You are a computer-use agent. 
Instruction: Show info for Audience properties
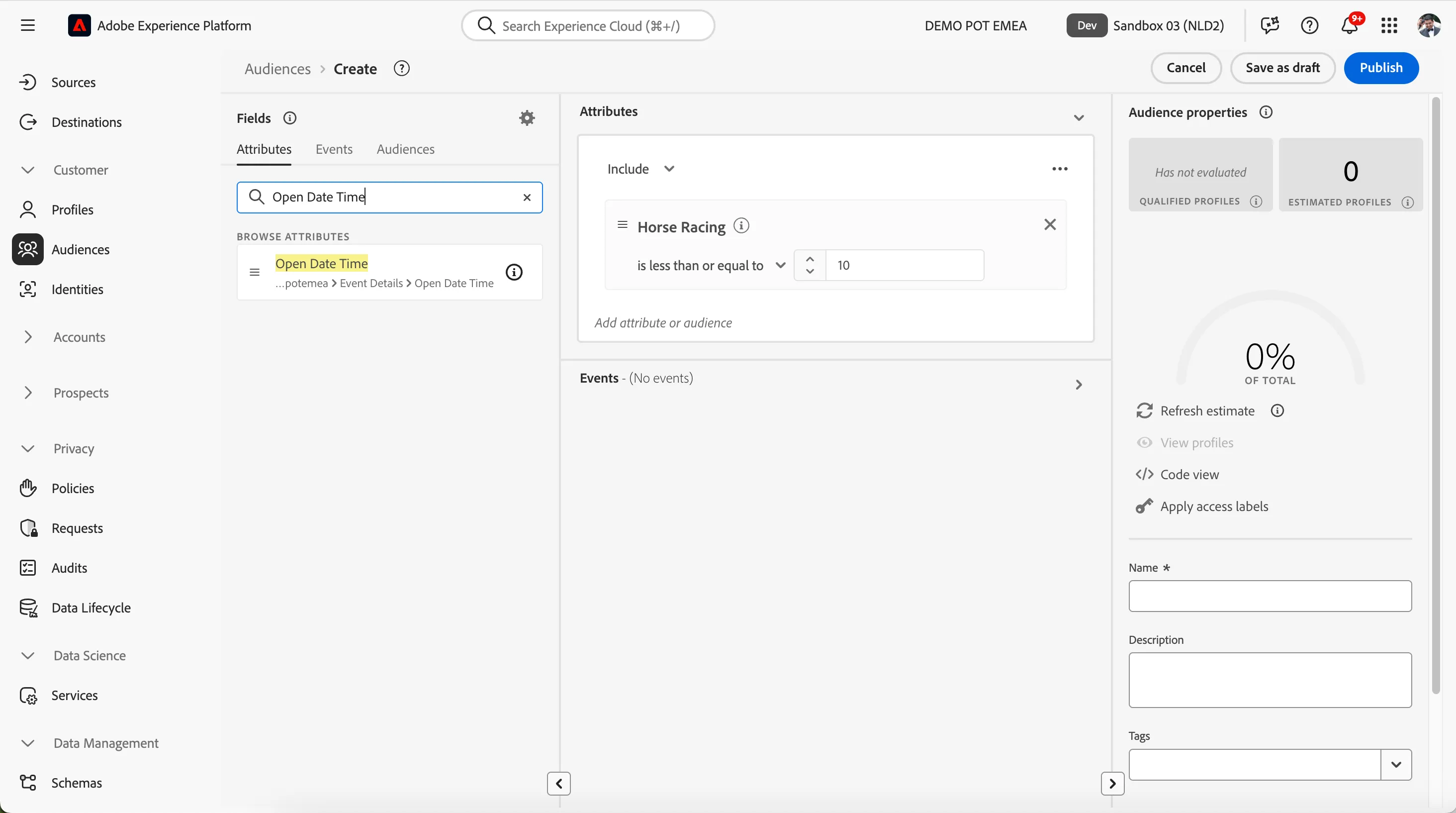coord(1266,112)
